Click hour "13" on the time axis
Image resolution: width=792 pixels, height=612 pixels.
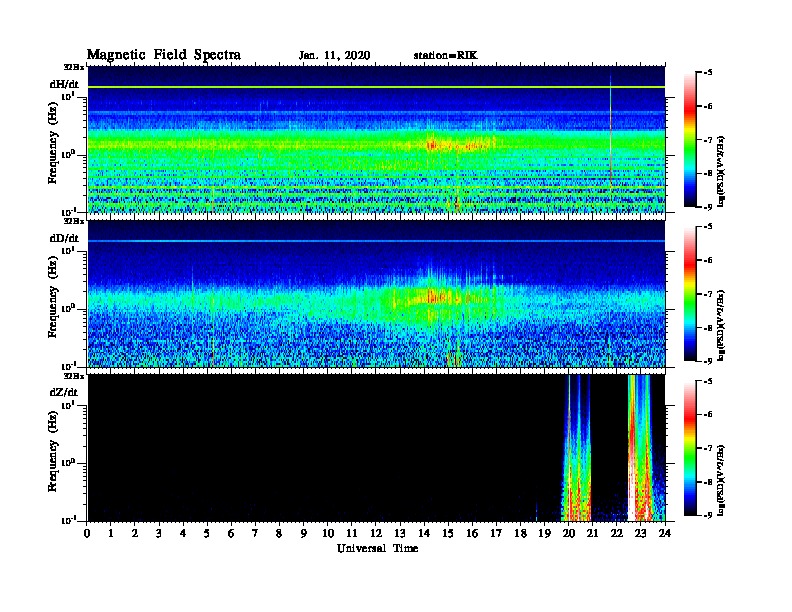400,534
